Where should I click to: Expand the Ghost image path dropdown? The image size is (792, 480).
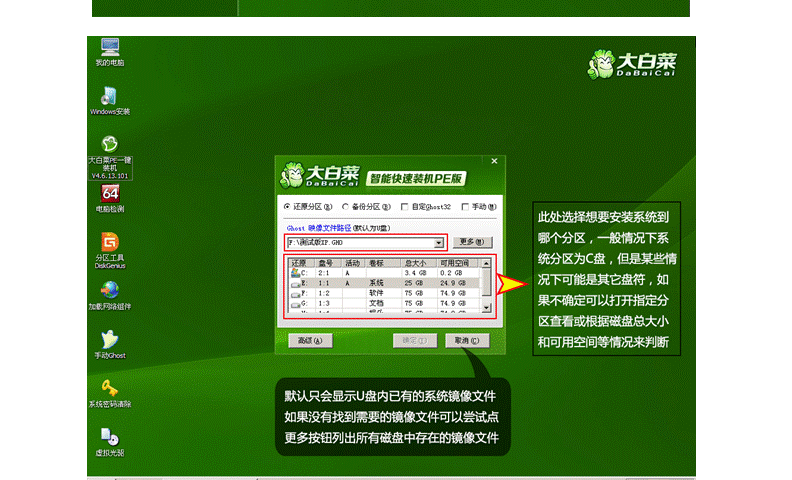click(438, 242)
